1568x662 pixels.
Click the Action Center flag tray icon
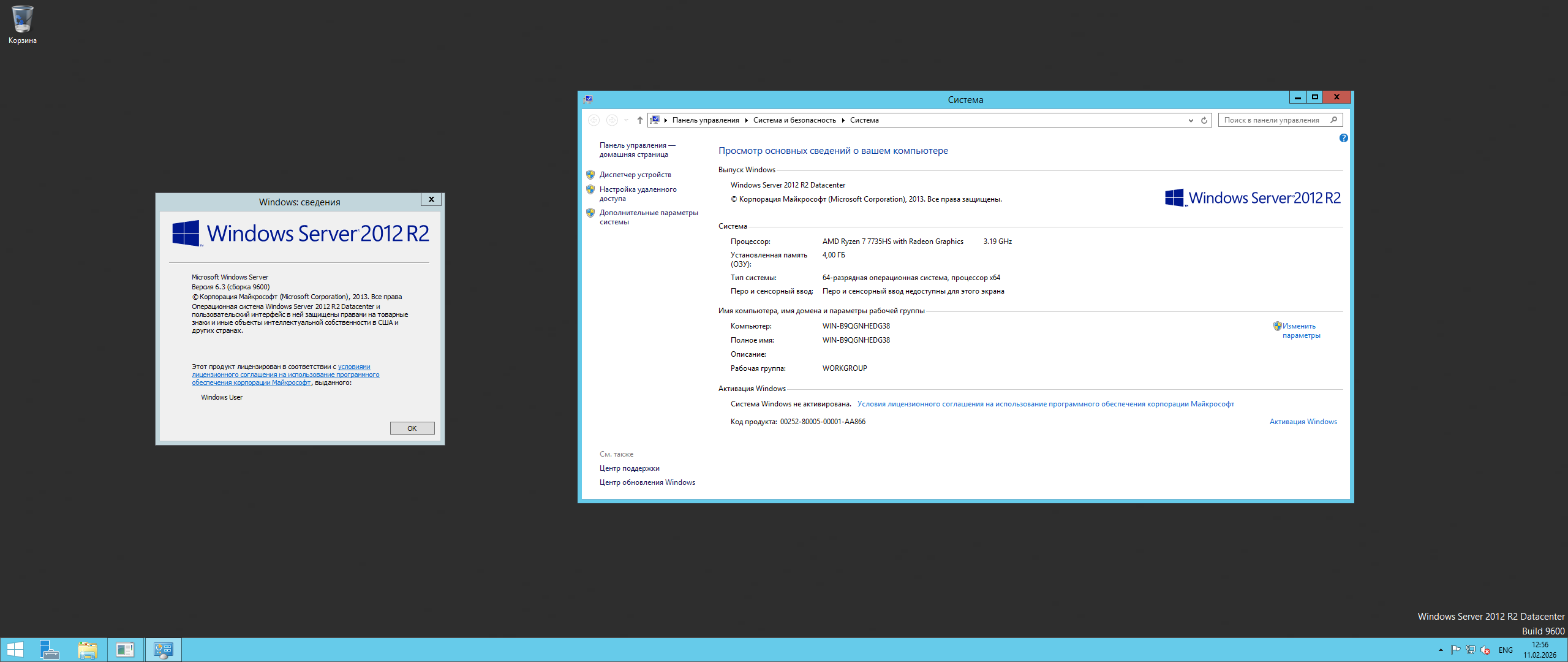point(1455,650)
